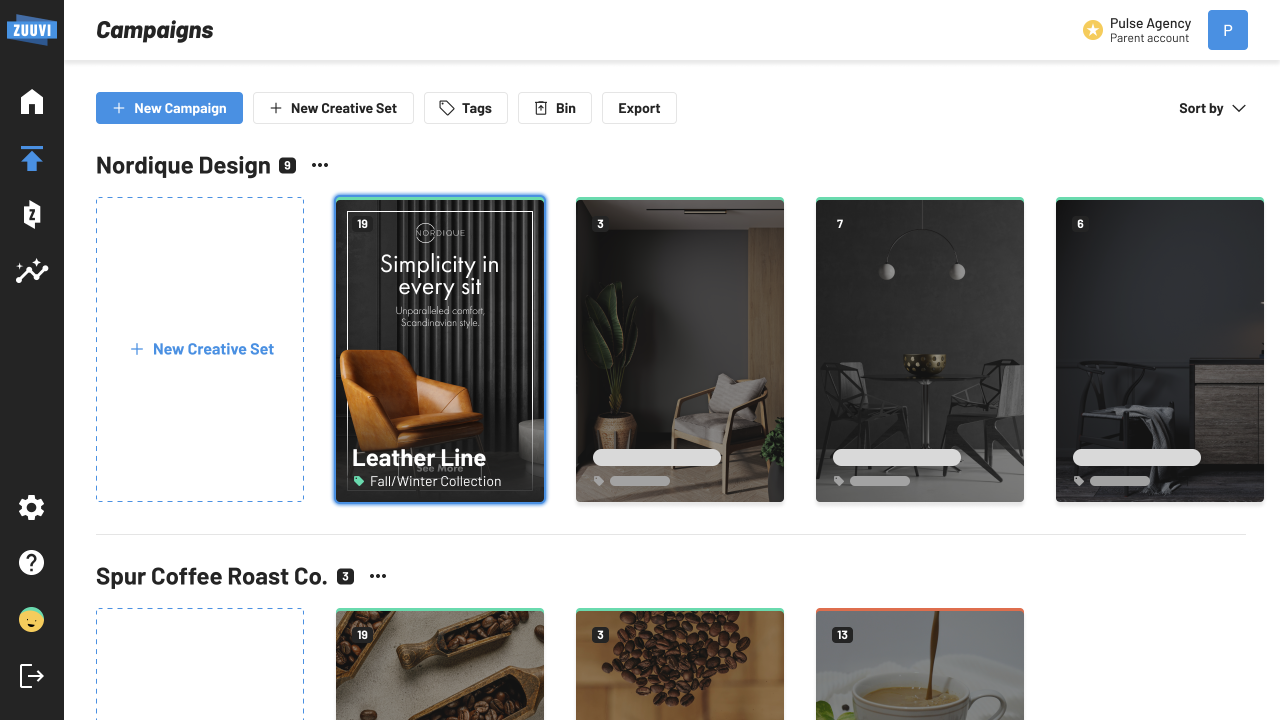
Task: Open the analytics sparkline sidebar icon
Action: (32, 271)
